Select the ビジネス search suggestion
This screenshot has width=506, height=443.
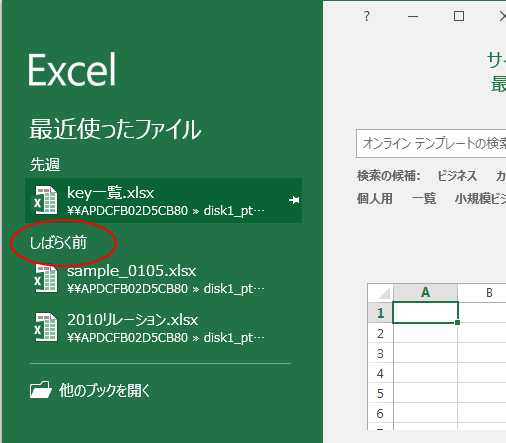coord(457,176)
